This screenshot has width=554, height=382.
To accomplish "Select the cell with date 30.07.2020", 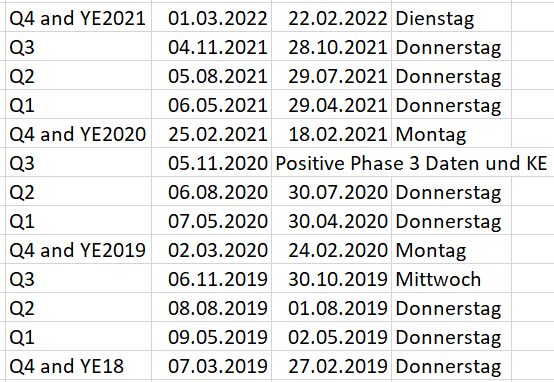I will pos(331,192).
